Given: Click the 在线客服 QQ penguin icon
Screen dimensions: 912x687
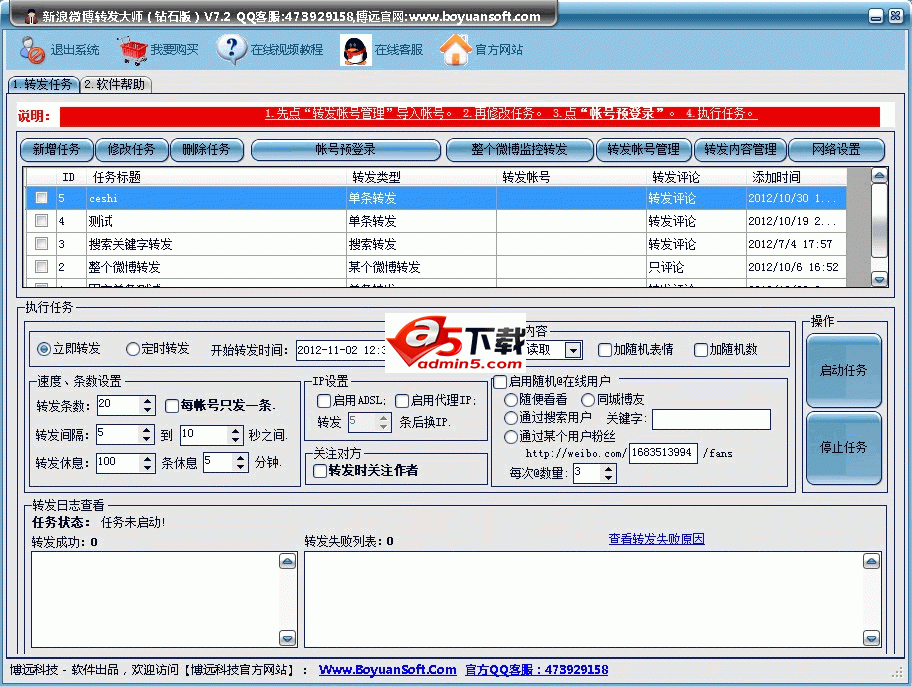Looking at the screenshot, I should click(x=355, y=49).
